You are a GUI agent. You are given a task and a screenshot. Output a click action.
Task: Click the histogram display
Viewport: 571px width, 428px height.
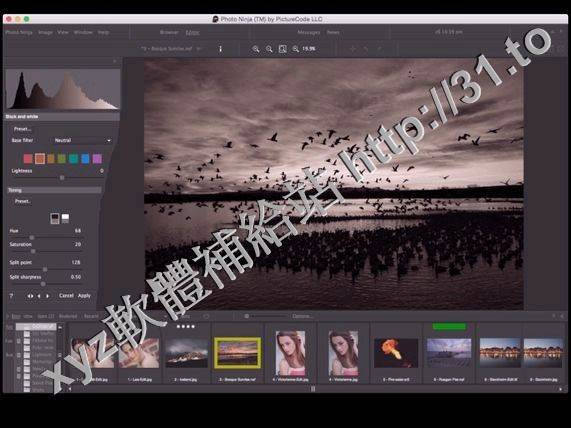(63, 89)
